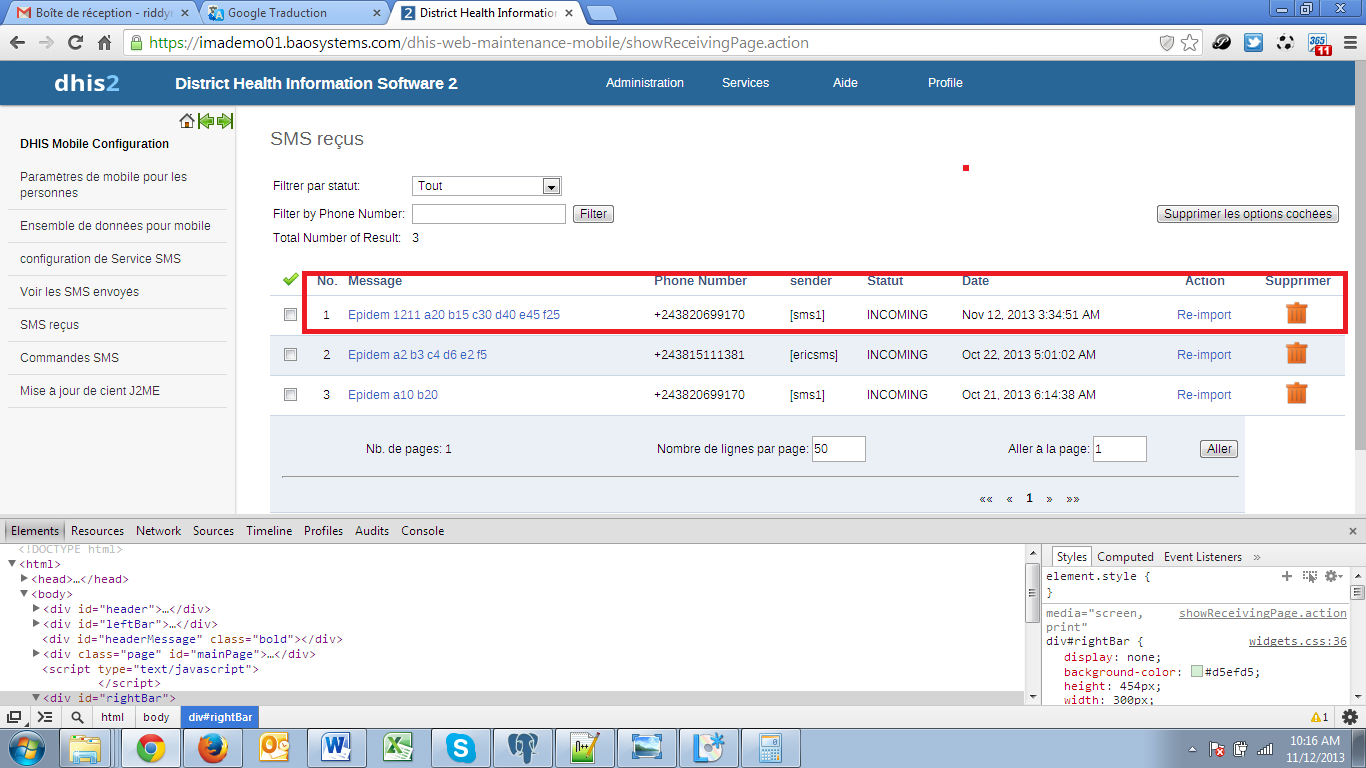Tick the checkbox for SMS row 3

(x=291, y=394)
